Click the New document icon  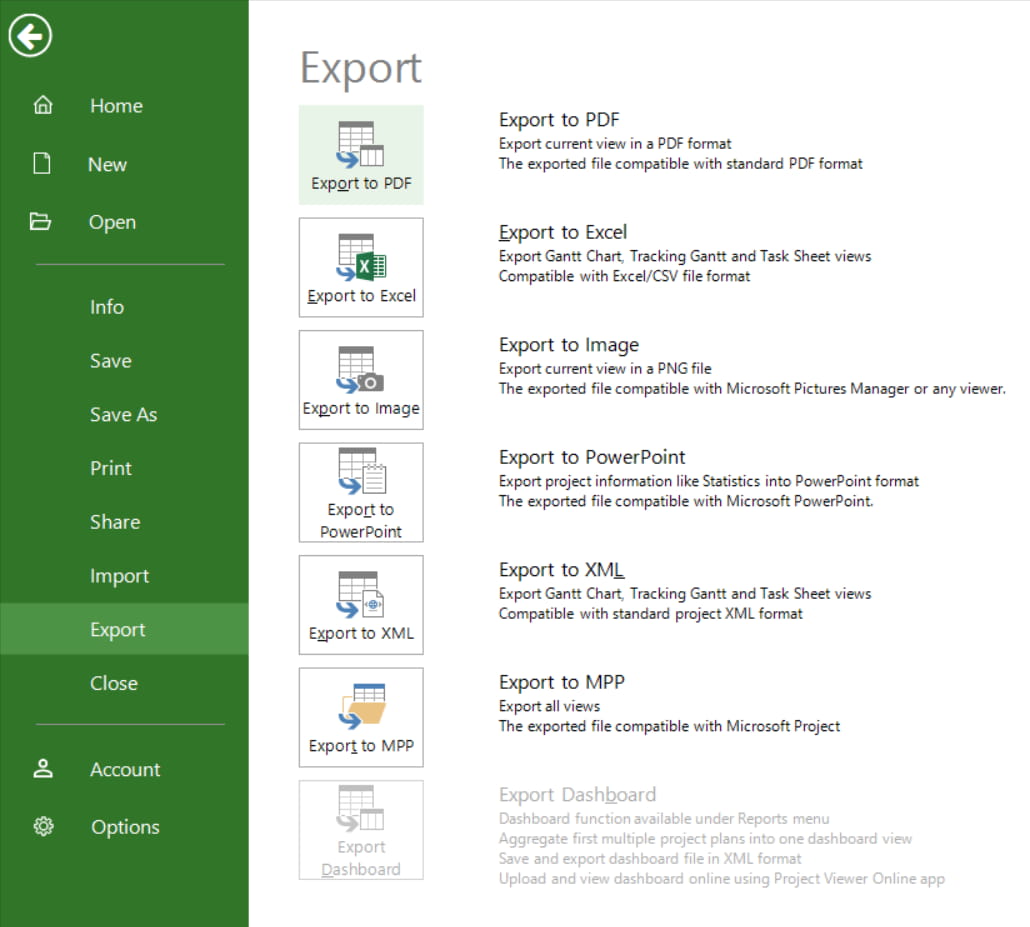40,163
